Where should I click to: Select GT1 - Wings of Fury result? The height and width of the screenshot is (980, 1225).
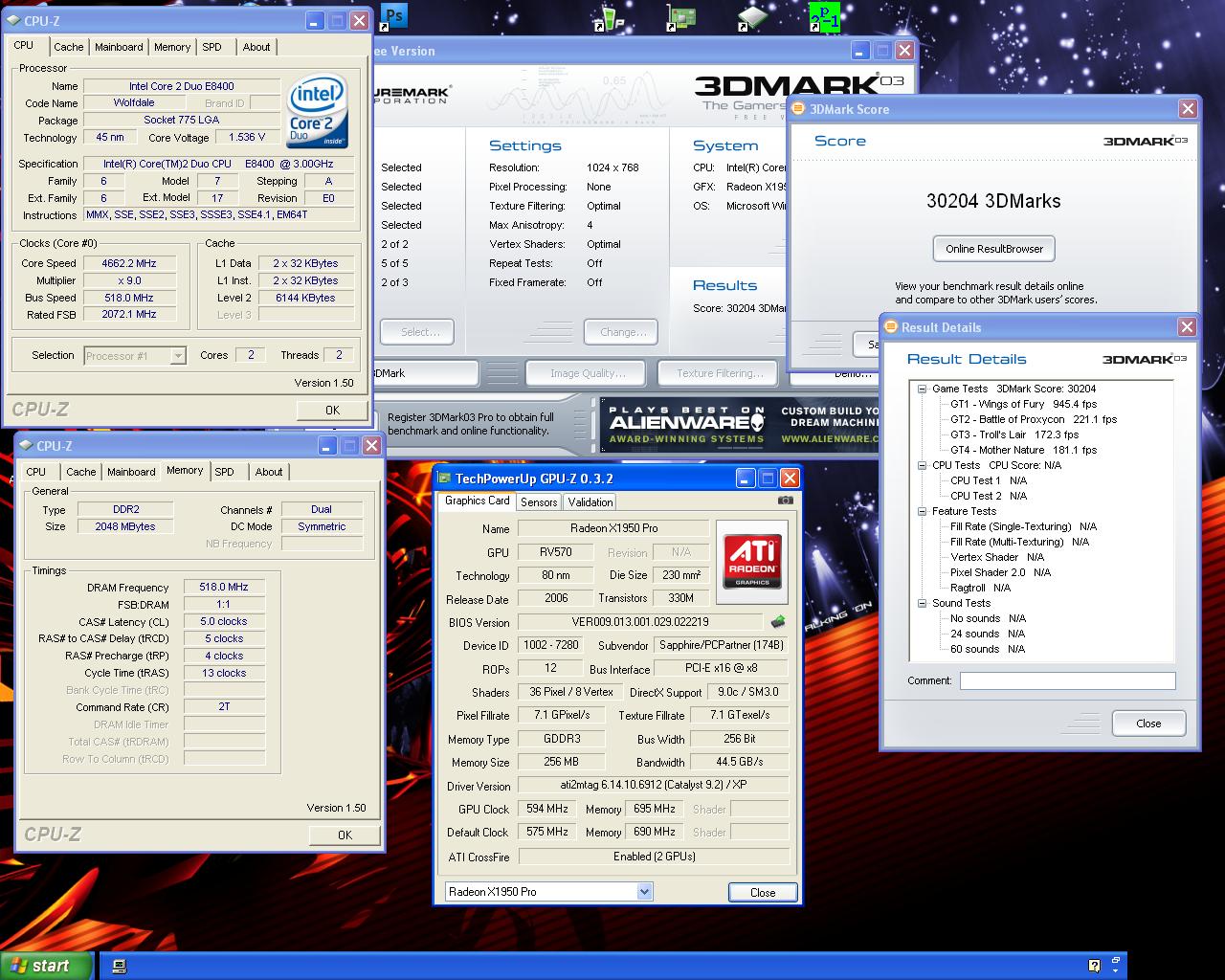coord(1023,404)
